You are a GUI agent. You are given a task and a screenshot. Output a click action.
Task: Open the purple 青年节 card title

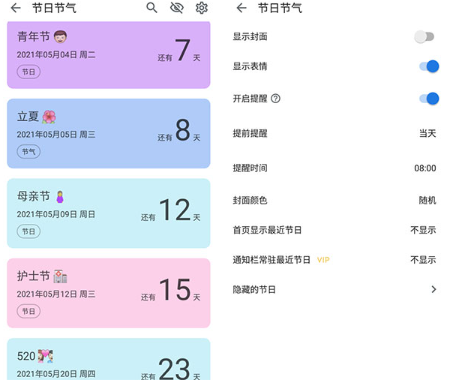(33, 37)
